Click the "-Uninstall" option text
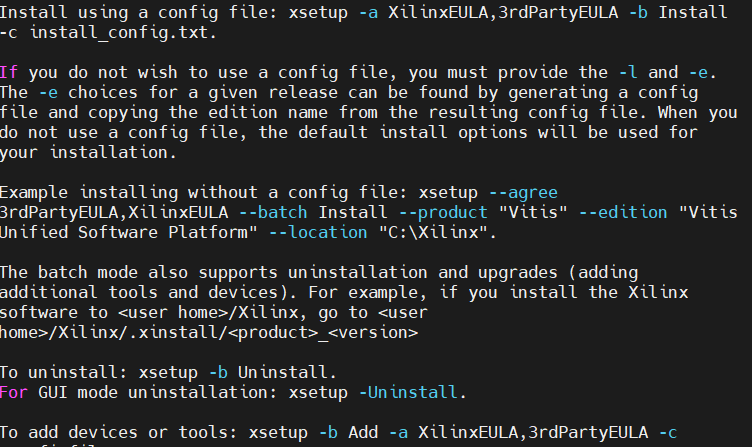 coord(408,392)
